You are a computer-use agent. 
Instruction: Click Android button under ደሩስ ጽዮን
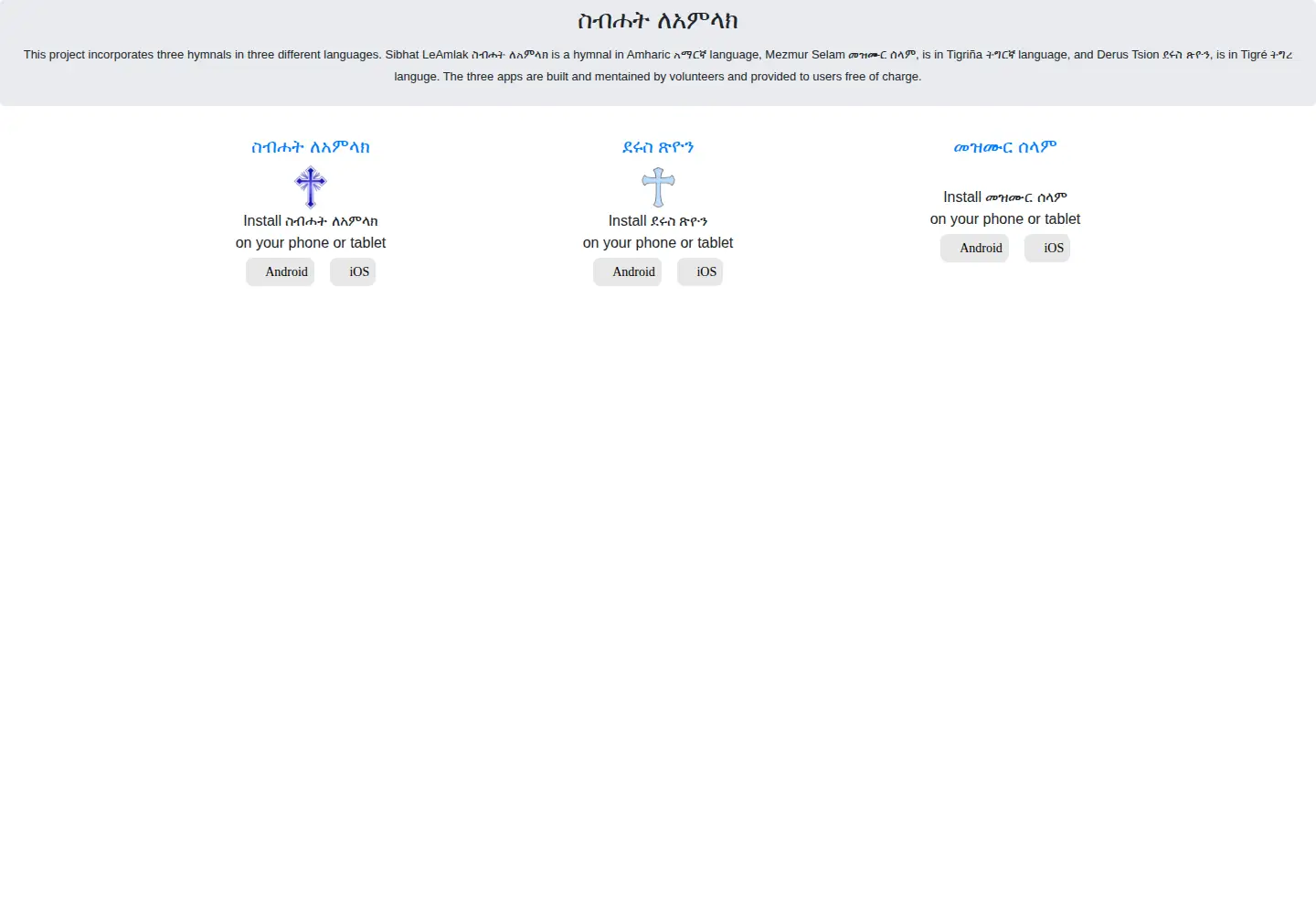point(627,271)
